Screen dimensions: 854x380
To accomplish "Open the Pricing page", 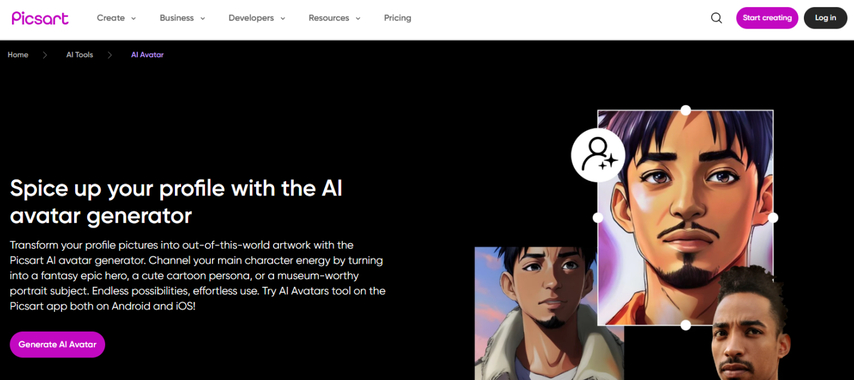I will [x=398, y=18].
